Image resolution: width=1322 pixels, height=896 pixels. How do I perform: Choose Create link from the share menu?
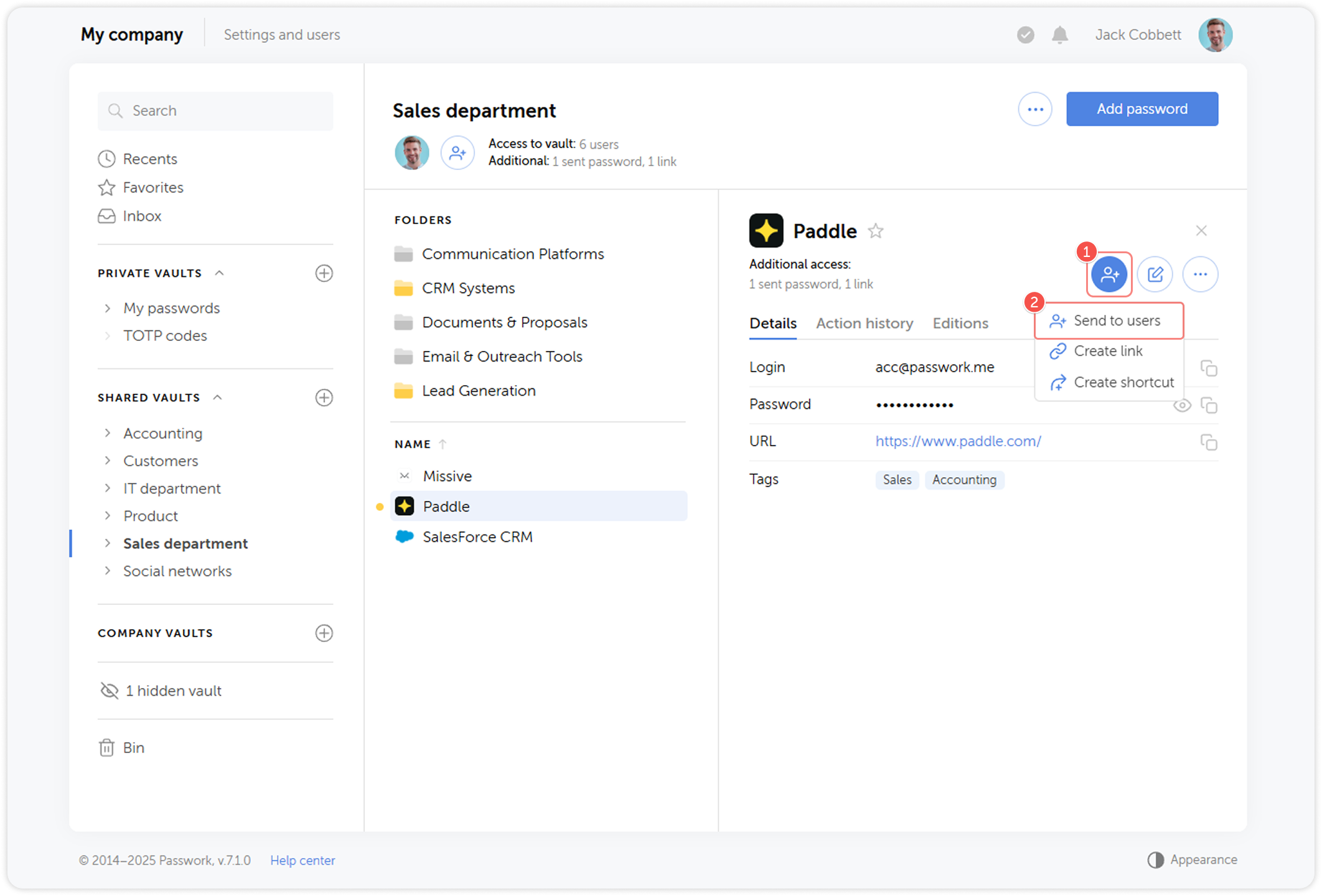pyautogui.click(x=1107, y=351)
